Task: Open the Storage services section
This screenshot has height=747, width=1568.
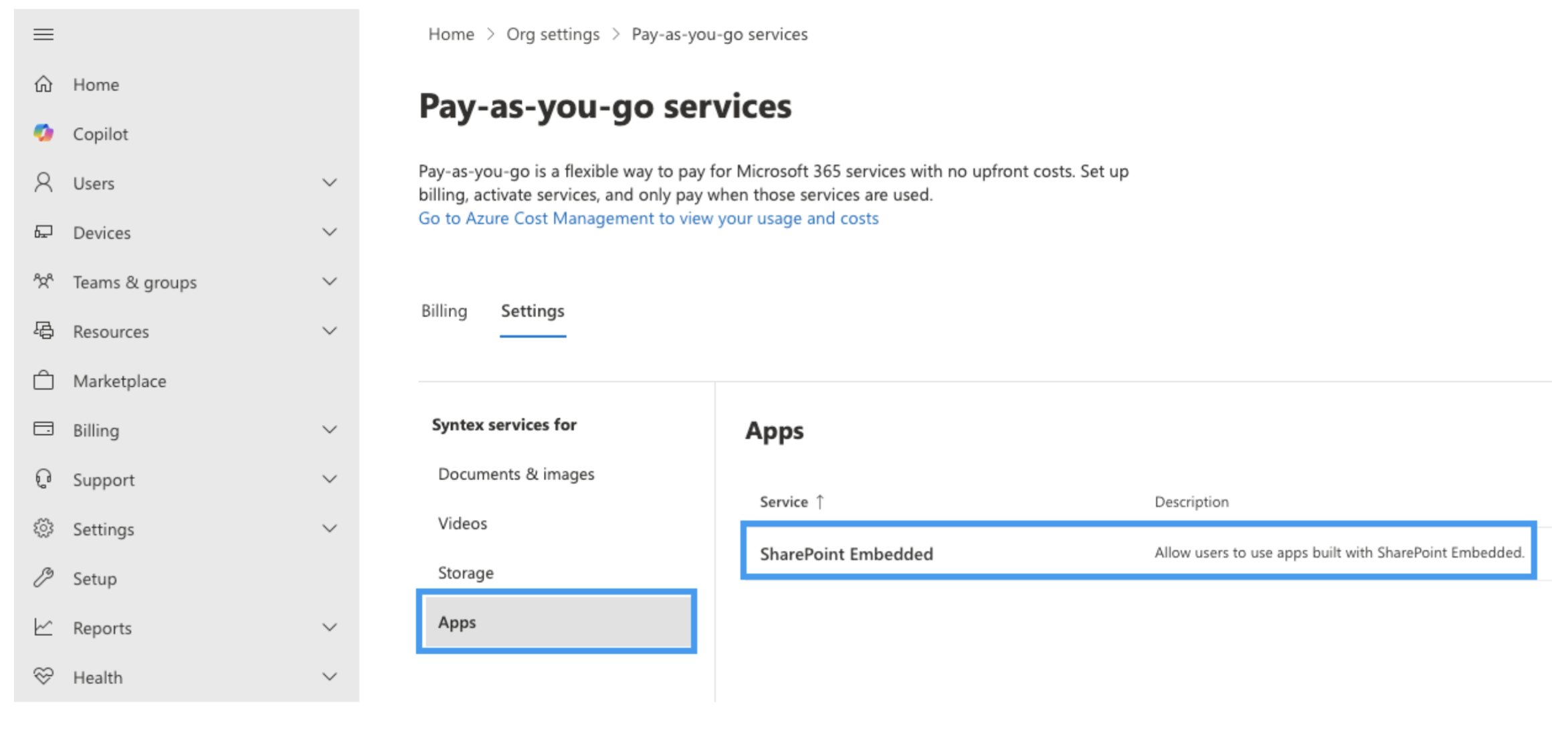Action: 466,573
